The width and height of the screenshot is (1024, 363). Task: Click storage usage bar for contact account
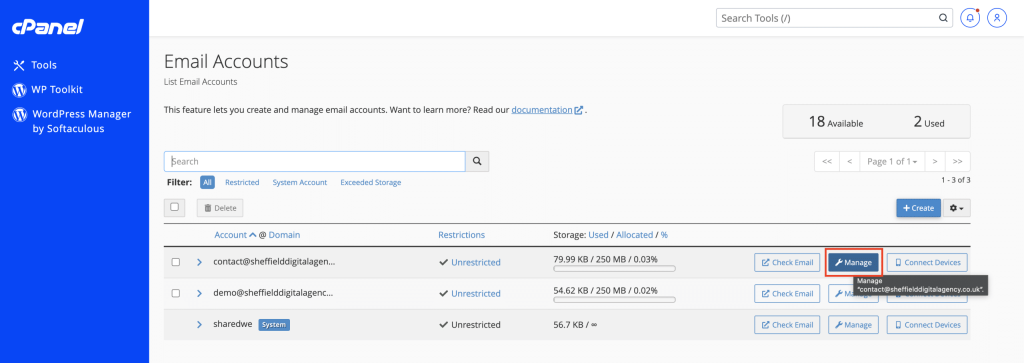[x=615, y=269]
